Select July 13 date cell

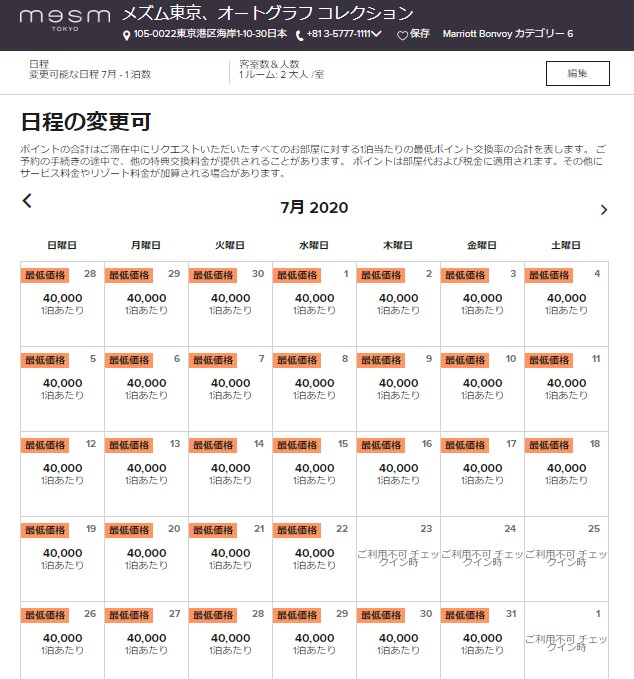click(146, 474)
